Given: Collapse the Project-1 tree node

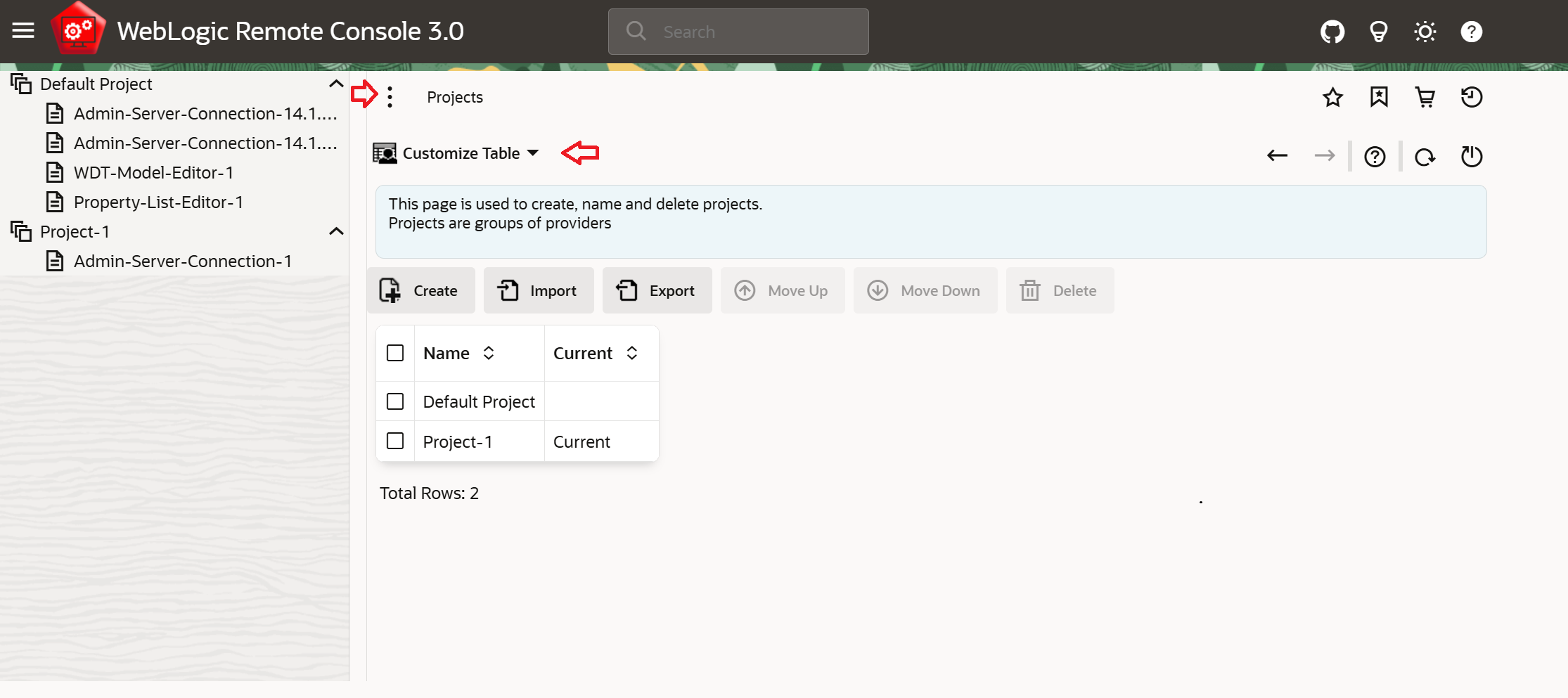Looking at the screenshot, I should pyautogui.click(x=336, y=231).
